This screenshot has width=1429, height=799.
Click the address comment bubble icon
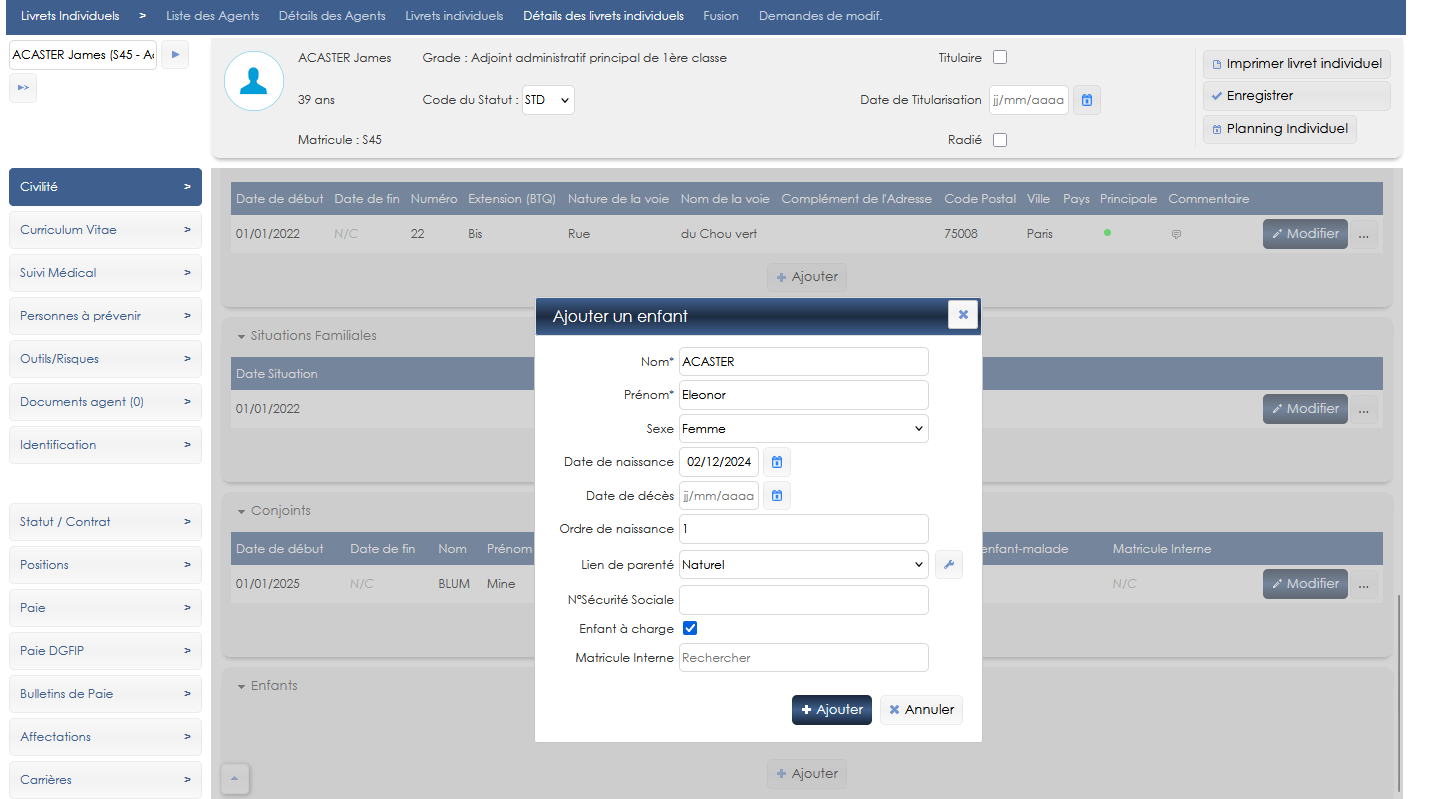coord(1176,234)
